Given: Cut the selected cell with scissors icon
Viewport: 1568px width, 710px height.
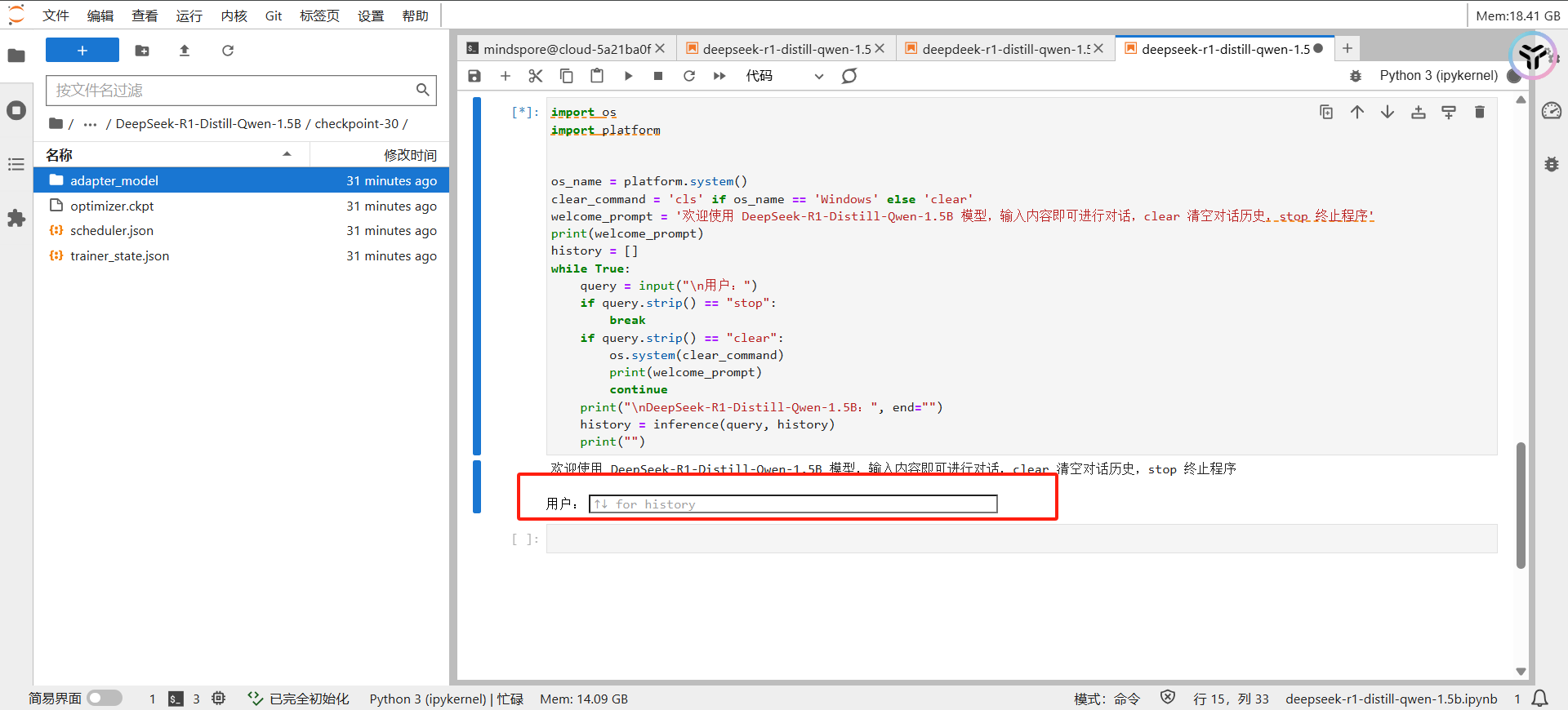Looking at the screenshot, I should click(536, 76).
